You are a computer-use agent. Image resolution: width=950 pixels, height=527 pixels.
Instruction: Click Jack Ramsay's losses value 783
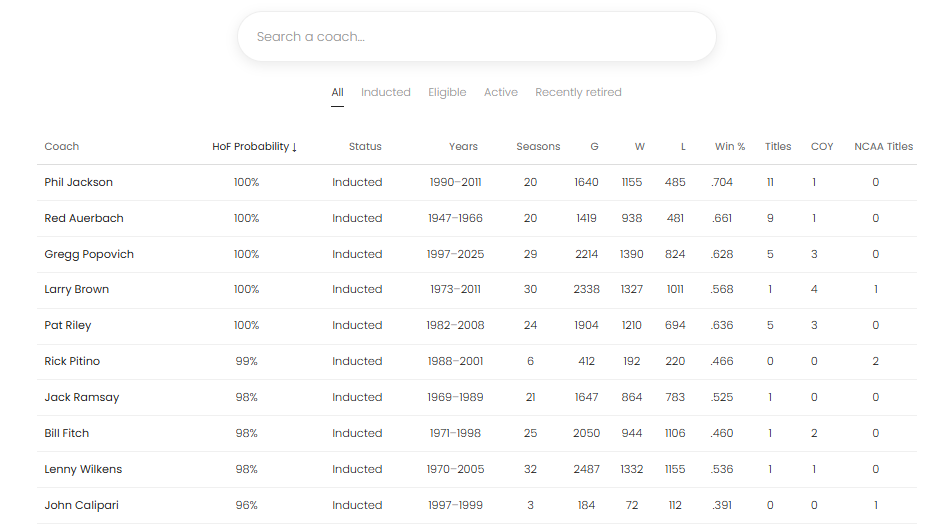point(675,397)
